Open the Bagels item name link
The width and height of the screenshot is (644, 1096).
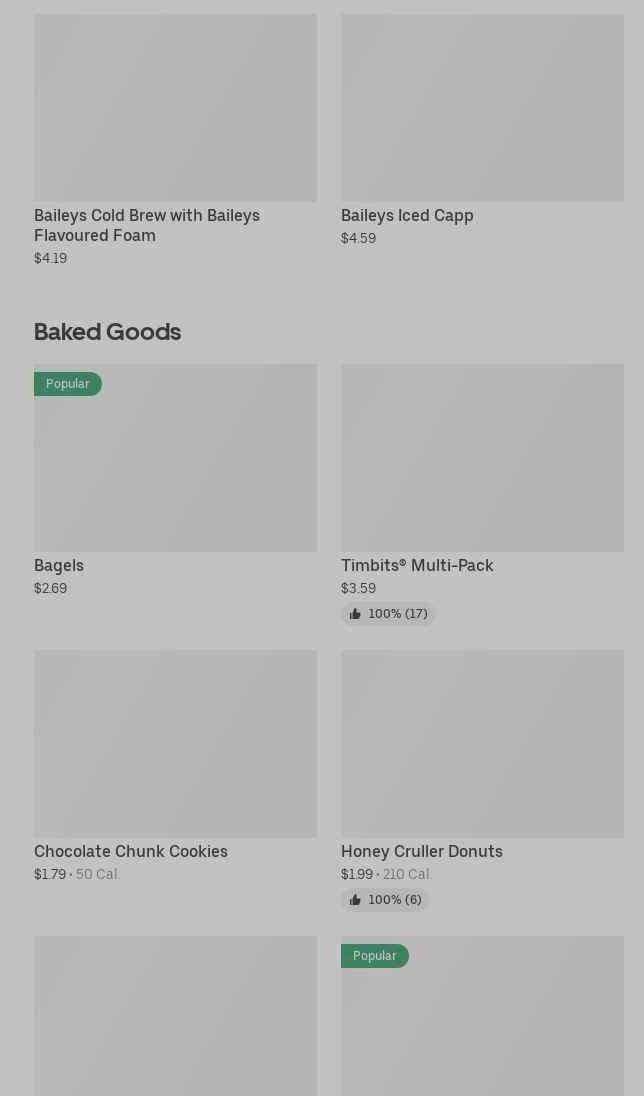(59, 565)
